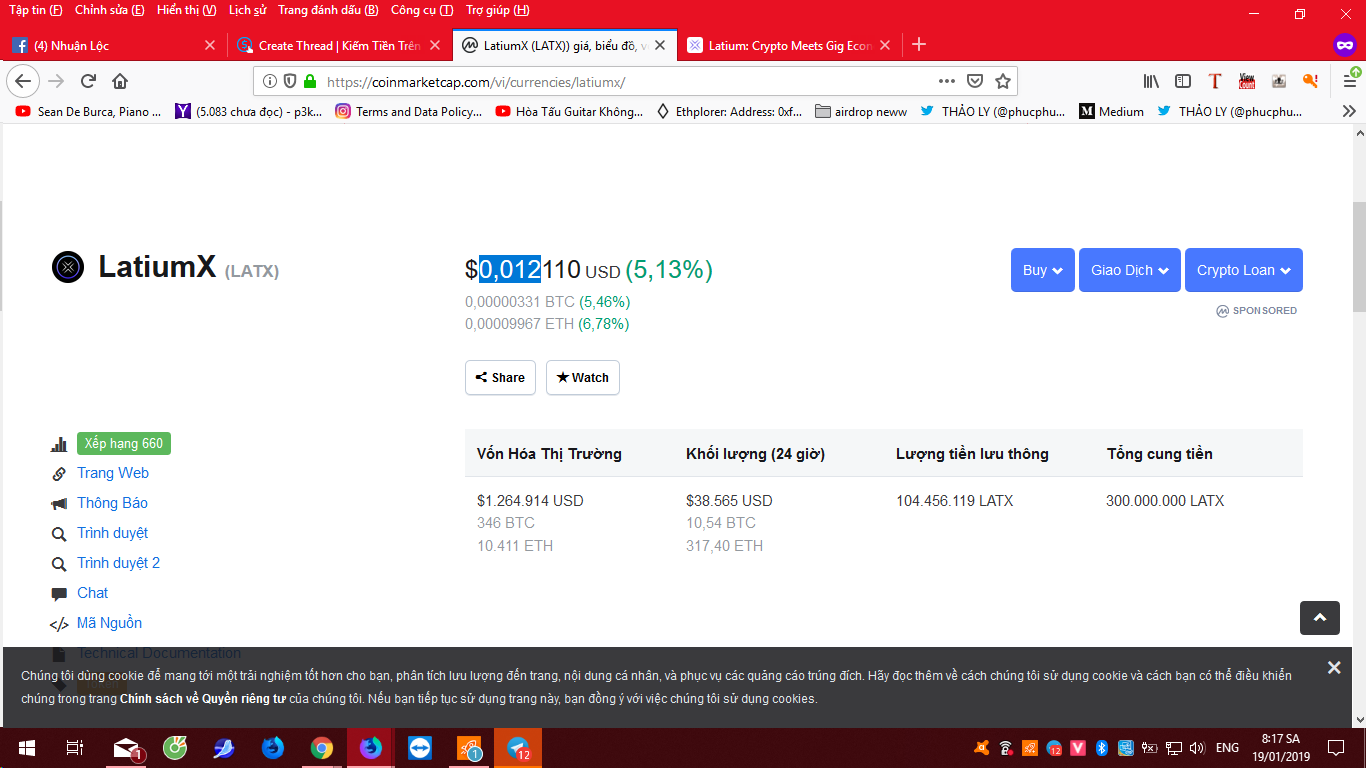
Task: Open page actions three-dot menu
Action: 947,81
